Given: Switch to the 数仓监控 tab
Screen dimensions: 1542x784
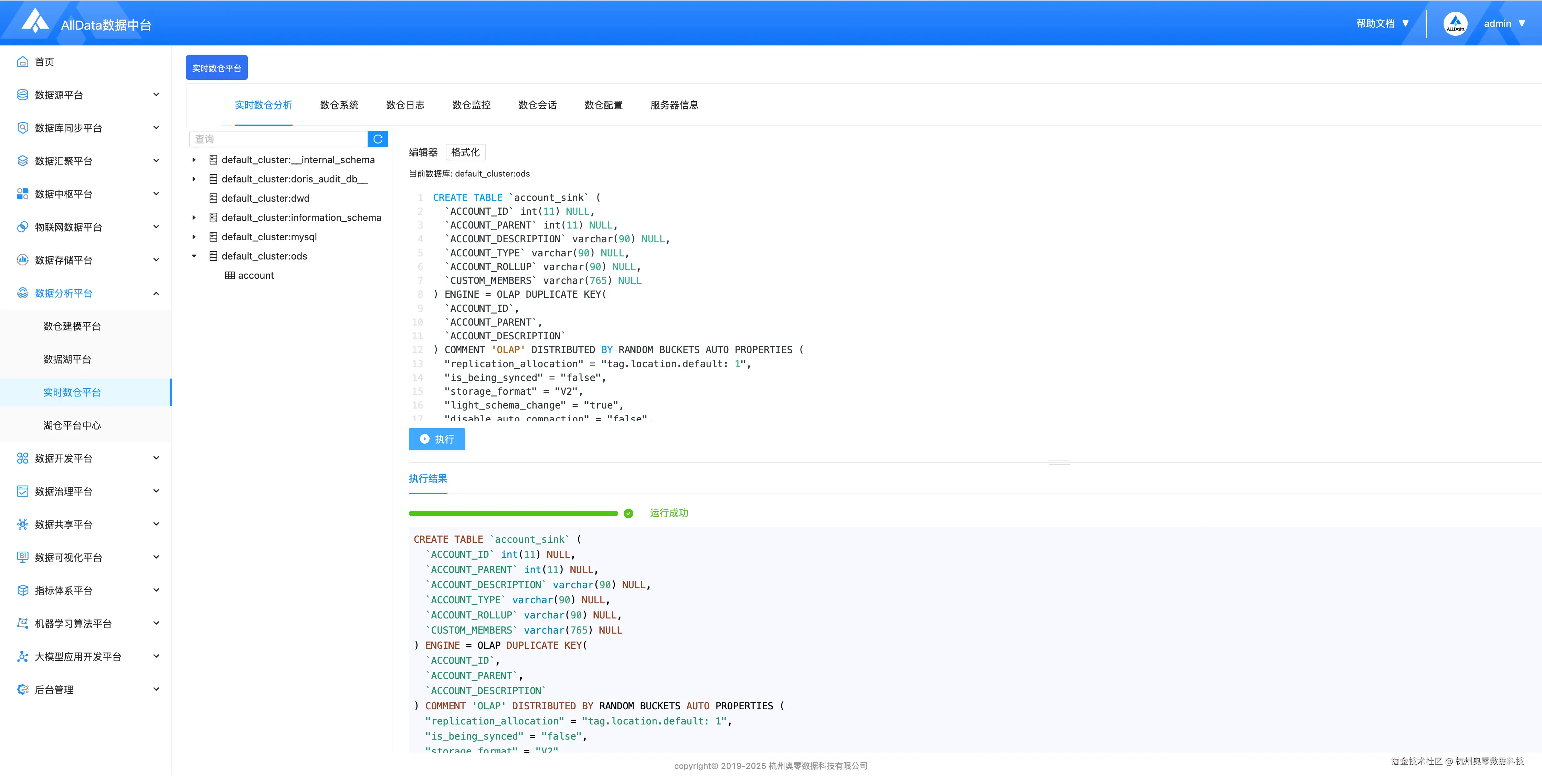Looking at the screenshot, I should tap(471, 105).
